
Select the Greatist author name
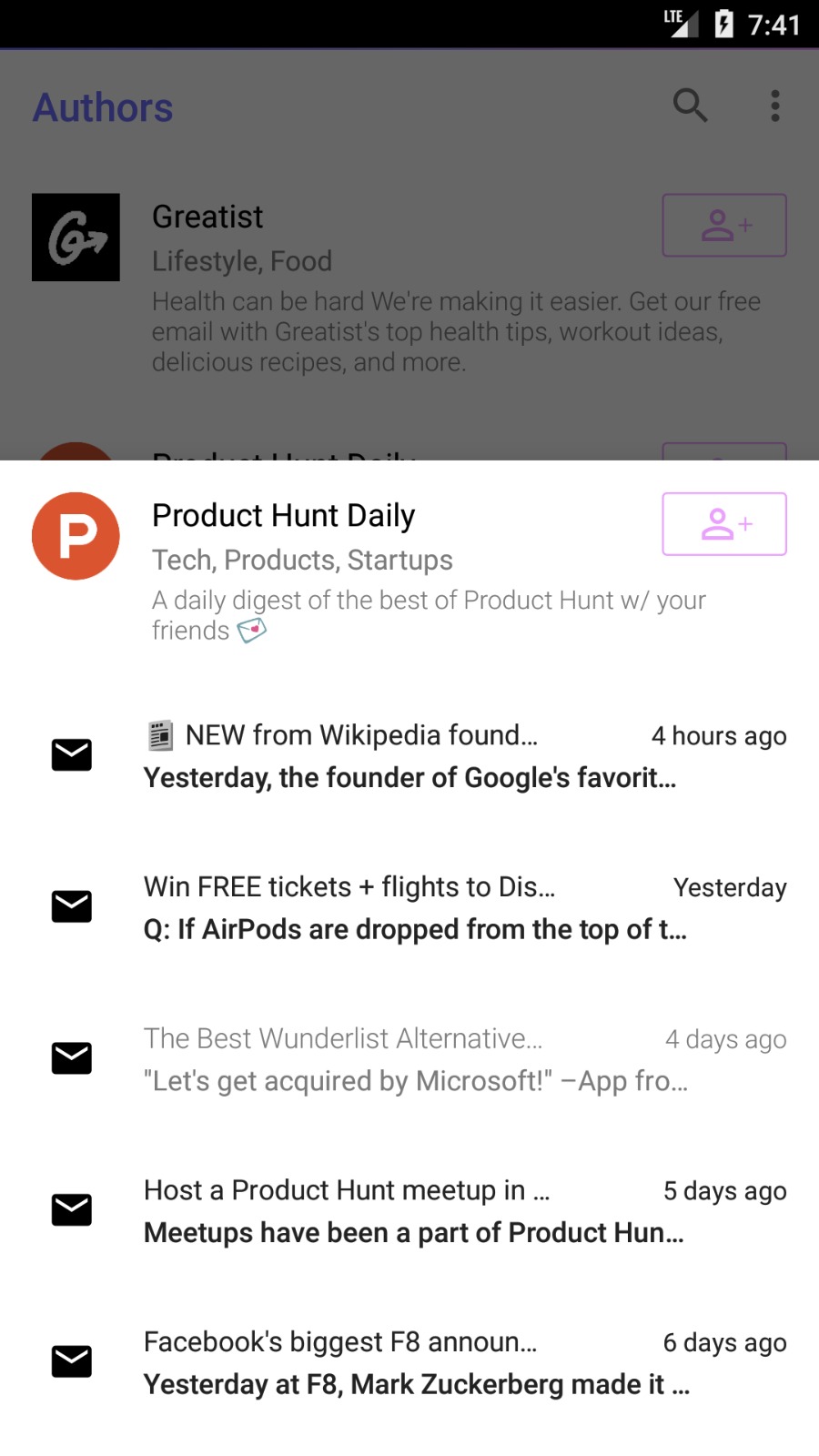[x=207, y=217]
